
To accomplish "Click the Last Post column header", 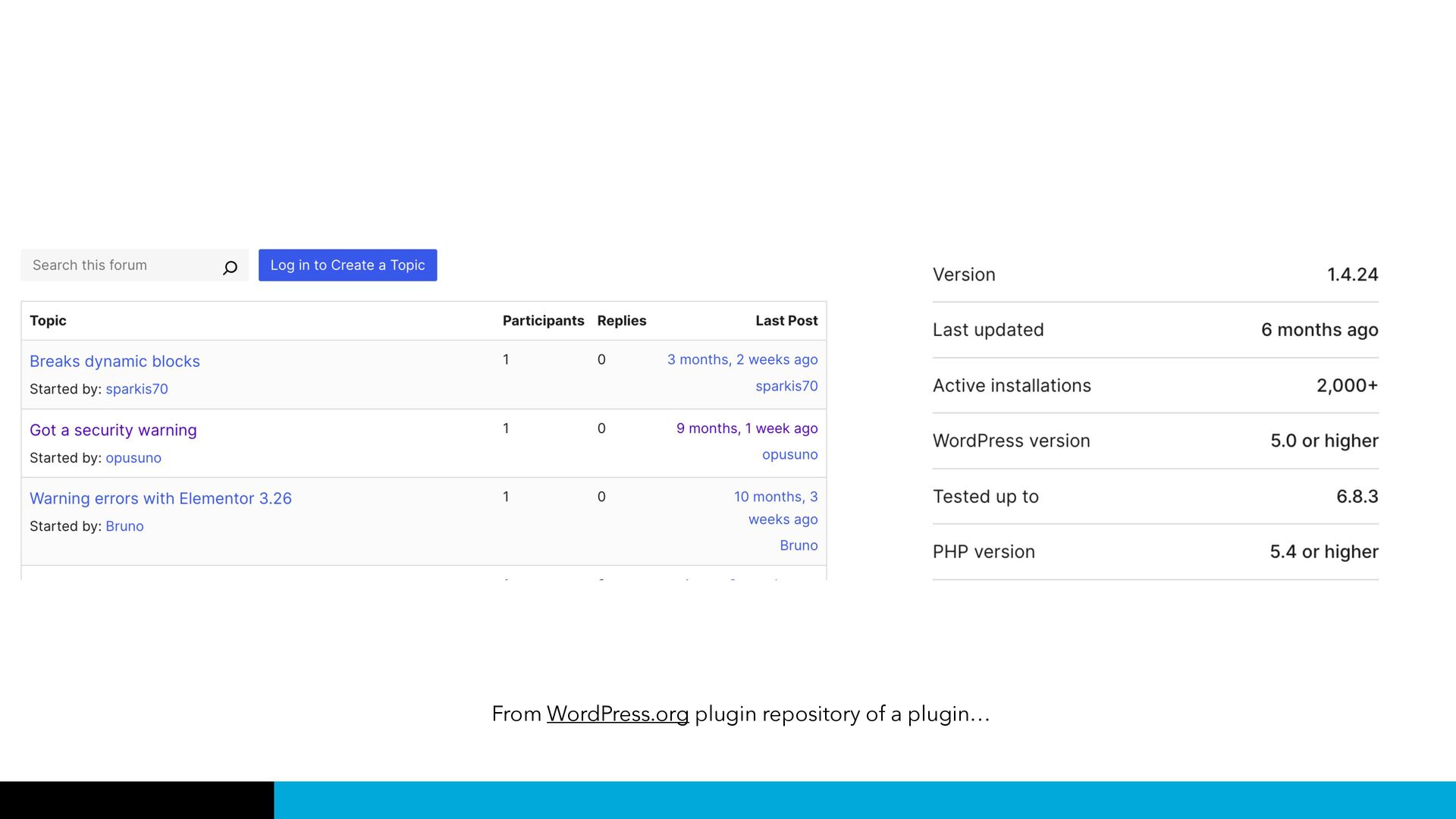I will (786, 321).
